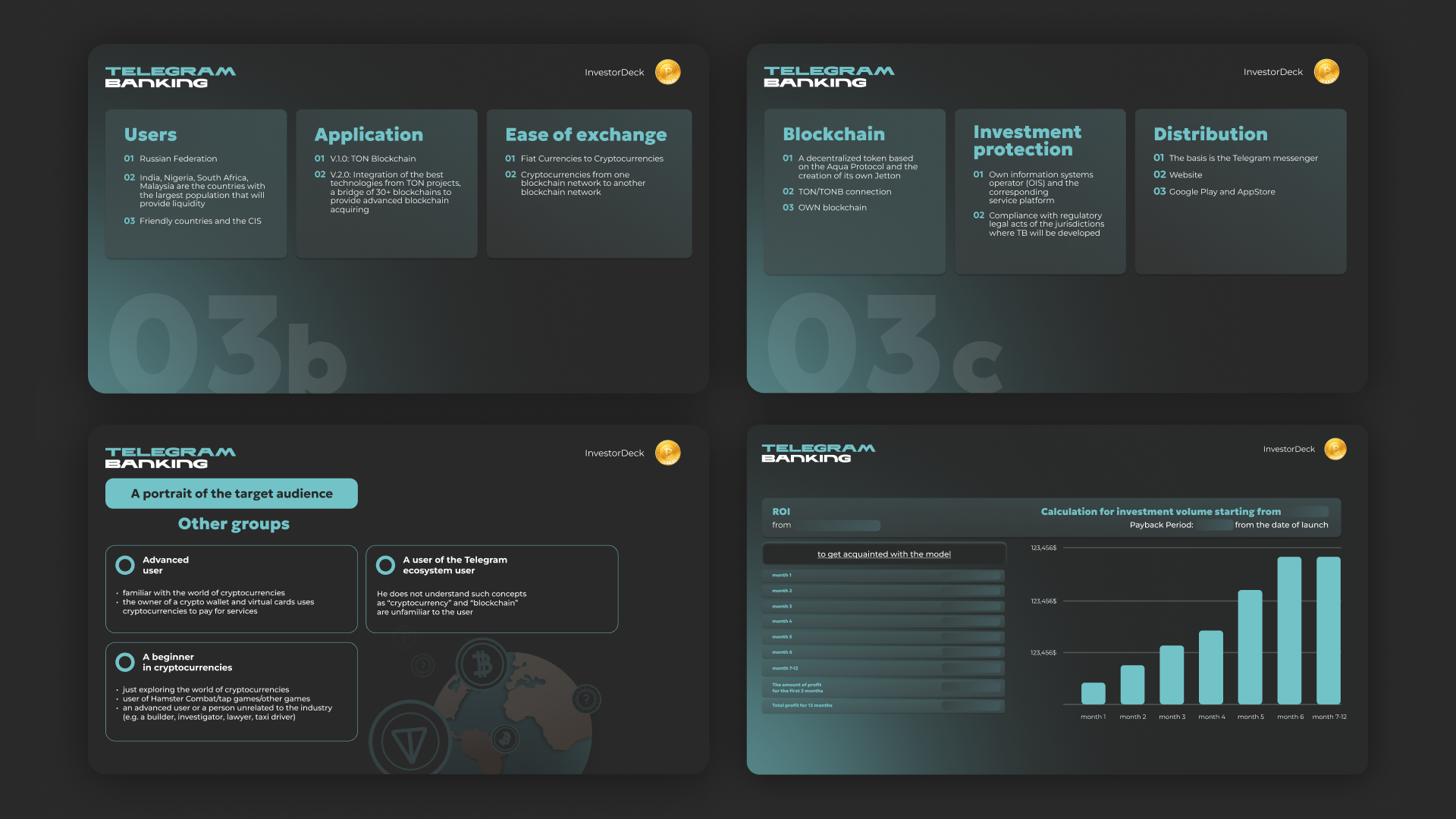Click the gold coin icon on slide 03b
The width and height of the screenshot is (1456, 819).
click(667, 72)
